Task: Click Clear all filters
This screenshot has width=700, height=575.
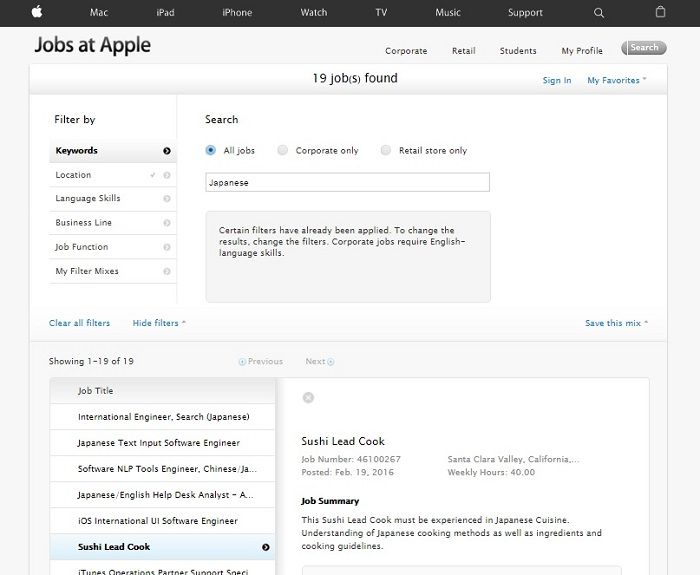Action: 79,323
